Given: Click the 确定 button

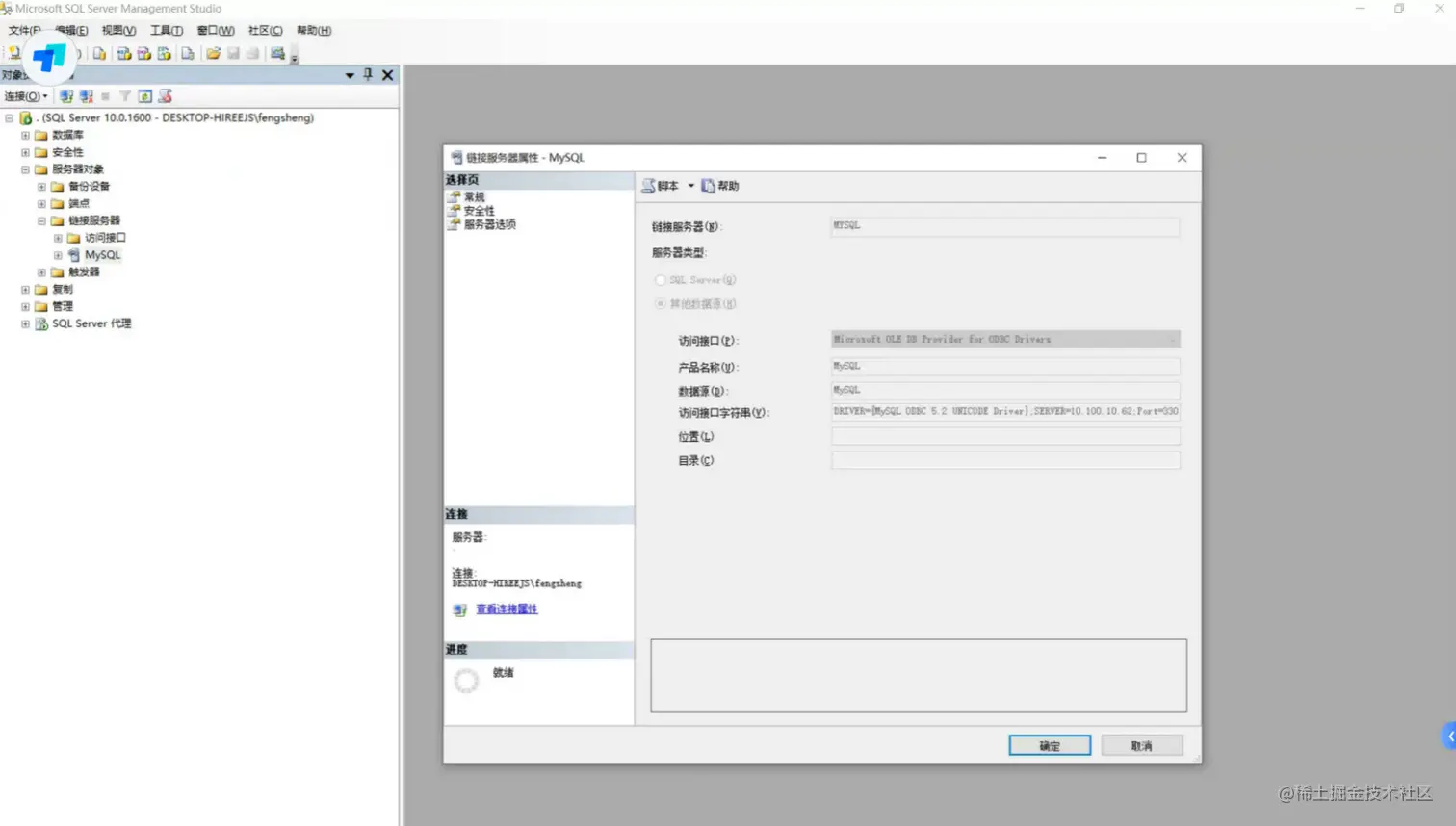Looking at the screenshot, I should pyautogui.click(x=1050, y=746).
